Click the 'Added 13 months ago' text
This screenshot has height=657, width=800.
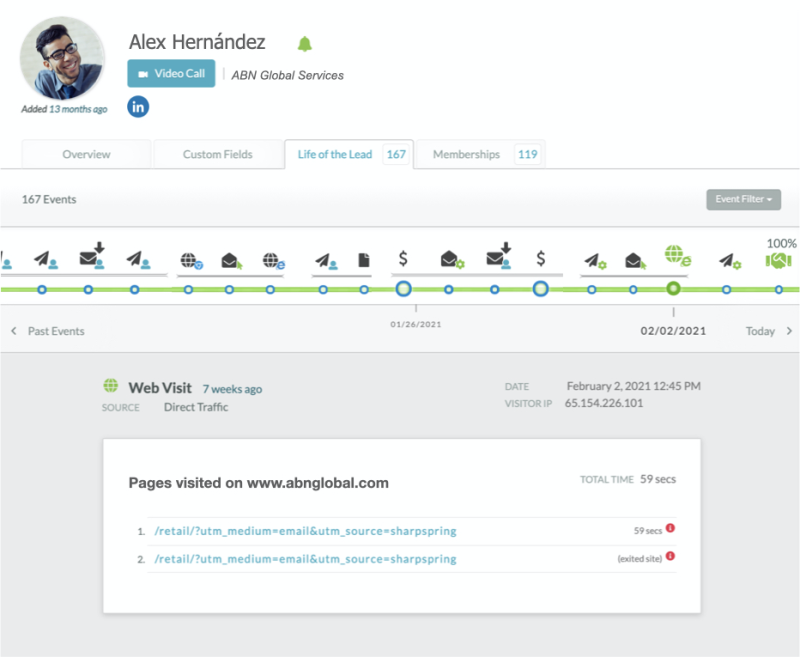[64, 109]
